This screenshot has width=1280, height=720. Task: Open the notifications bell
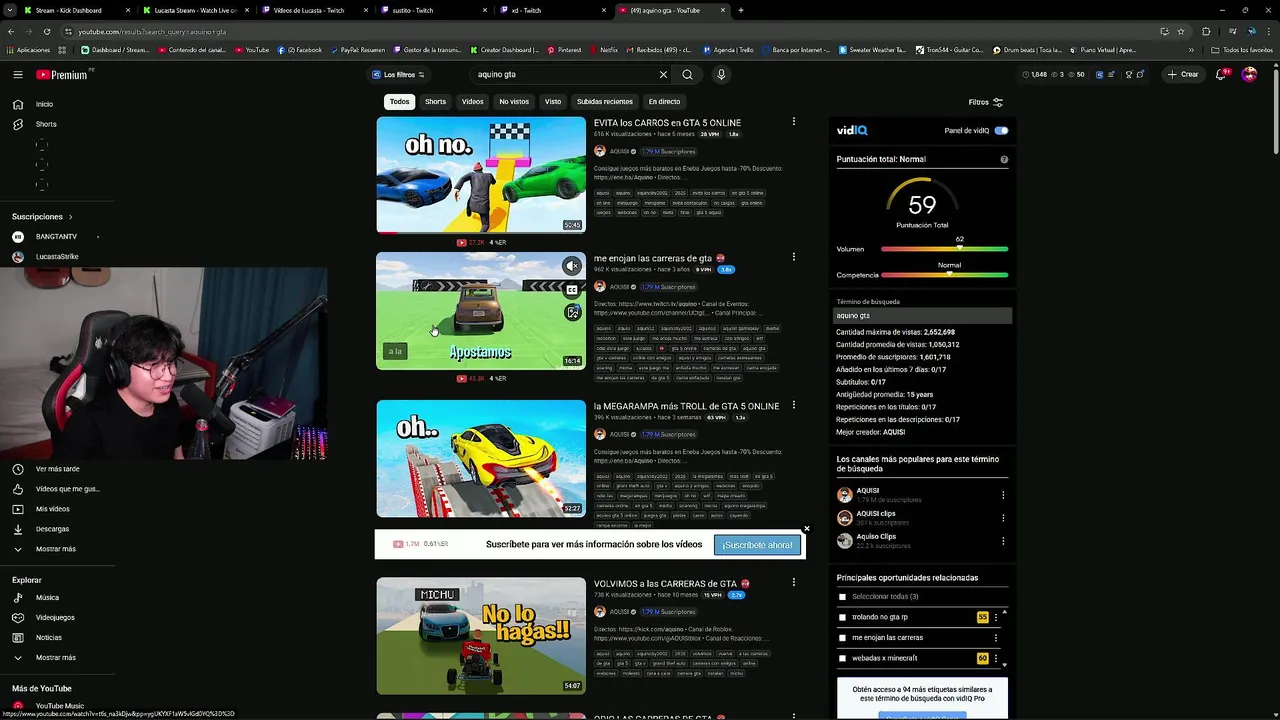pyautogui.click(x=1221, y=74)
